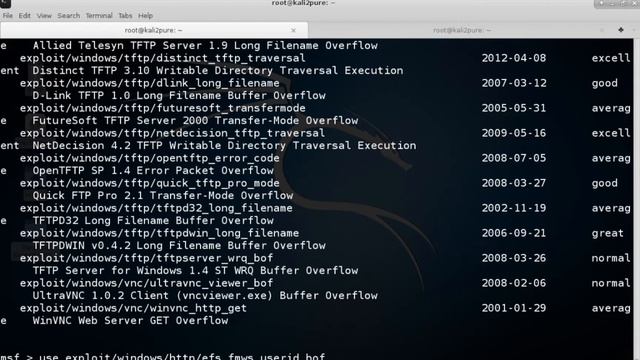
Task: Open the Help menu
Action: [x=145, y=16]
